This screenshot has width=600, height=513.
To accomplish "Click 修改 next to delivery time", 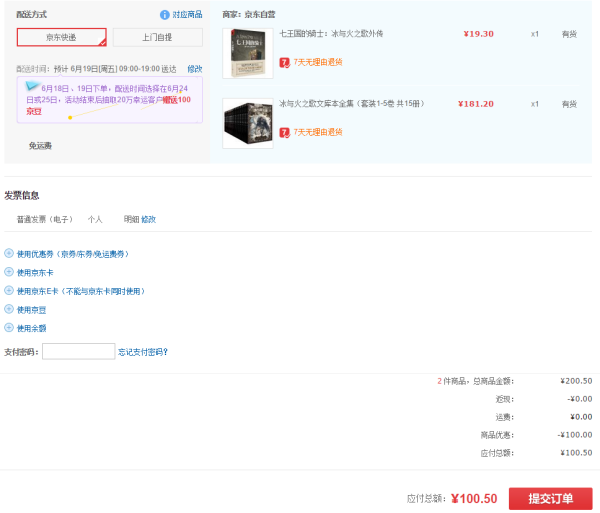I will [x=195, y=69].
